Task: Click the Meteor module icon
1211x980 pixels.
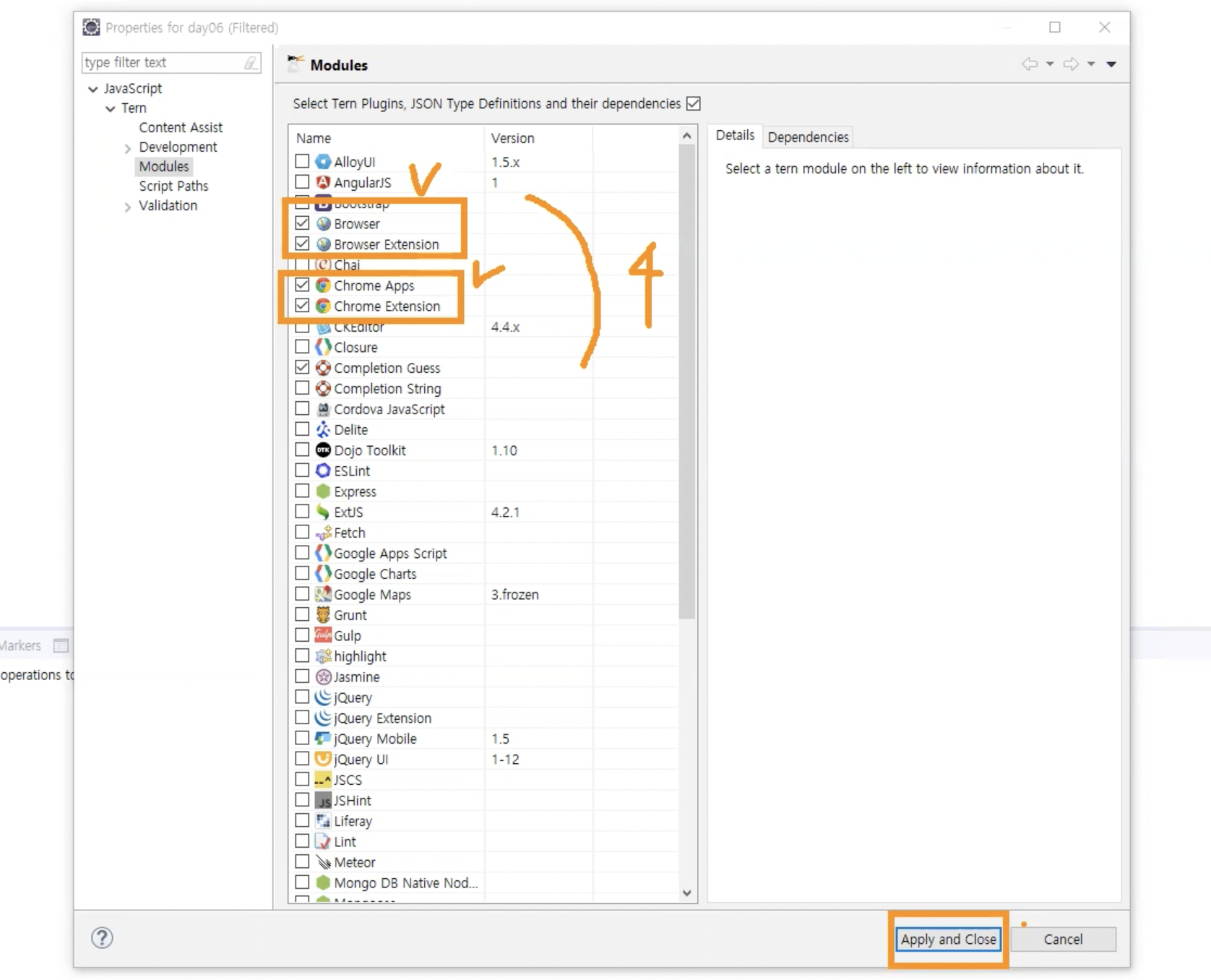Action: 323,862
